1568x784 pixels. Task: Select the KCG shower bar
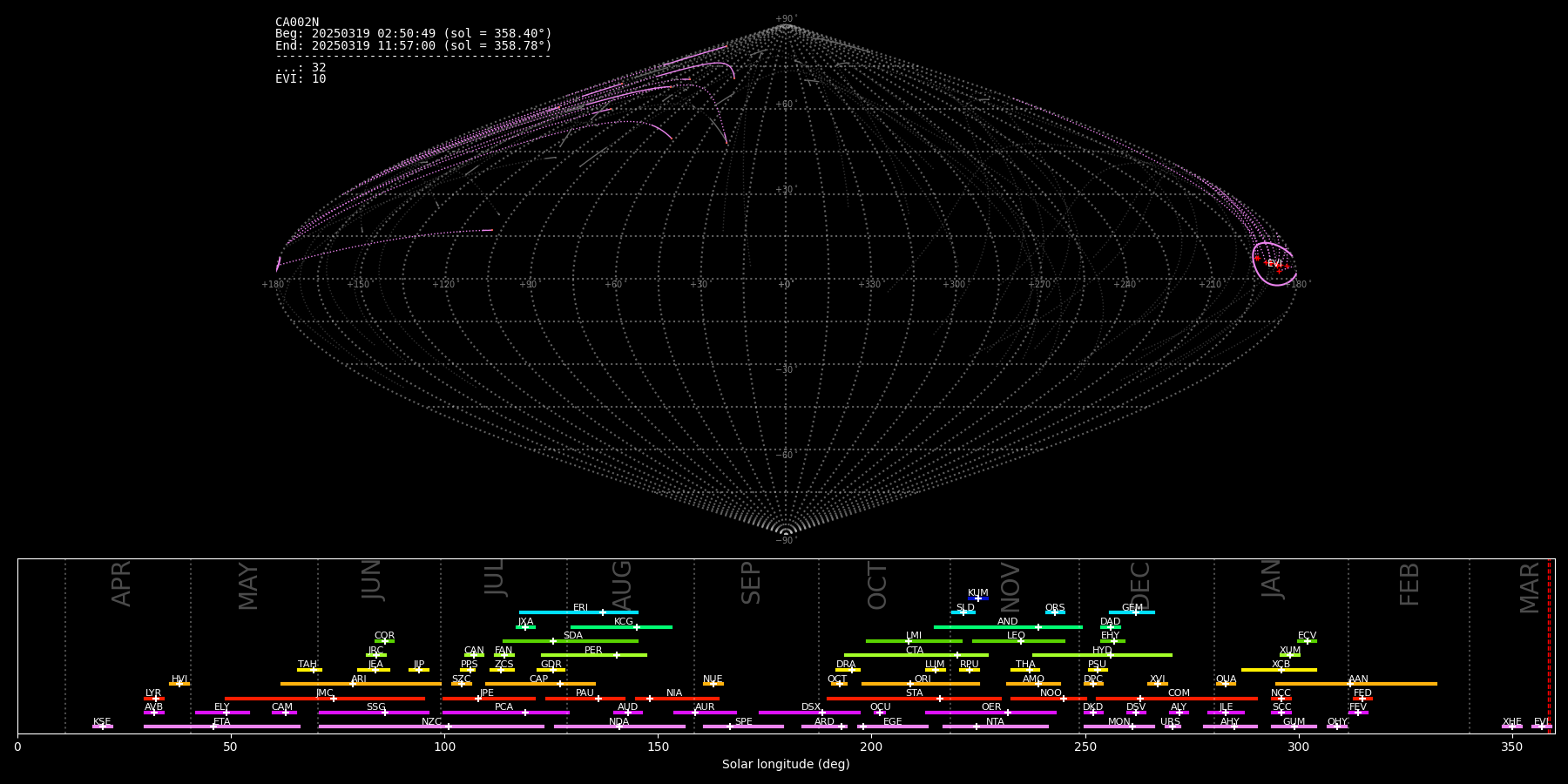coord(621,626)
